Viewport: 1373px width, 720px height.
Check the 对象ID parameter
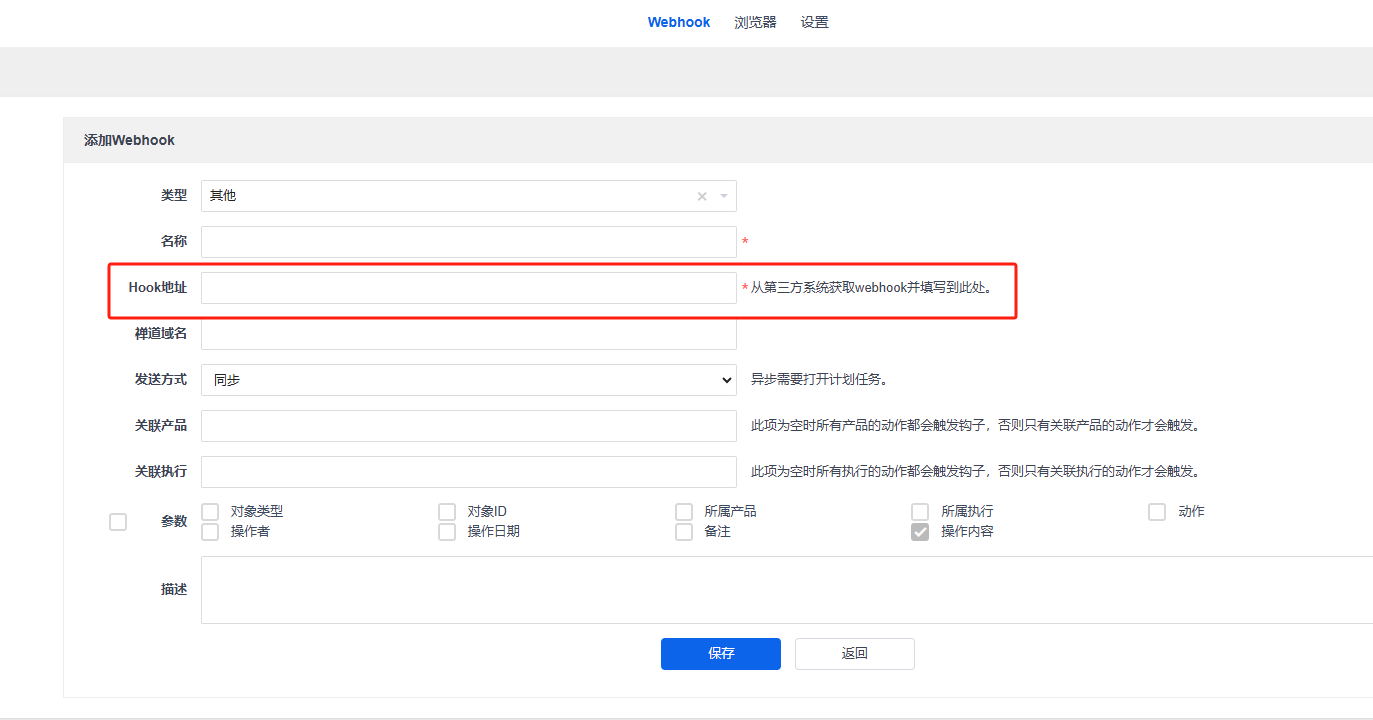coord(446,510)
